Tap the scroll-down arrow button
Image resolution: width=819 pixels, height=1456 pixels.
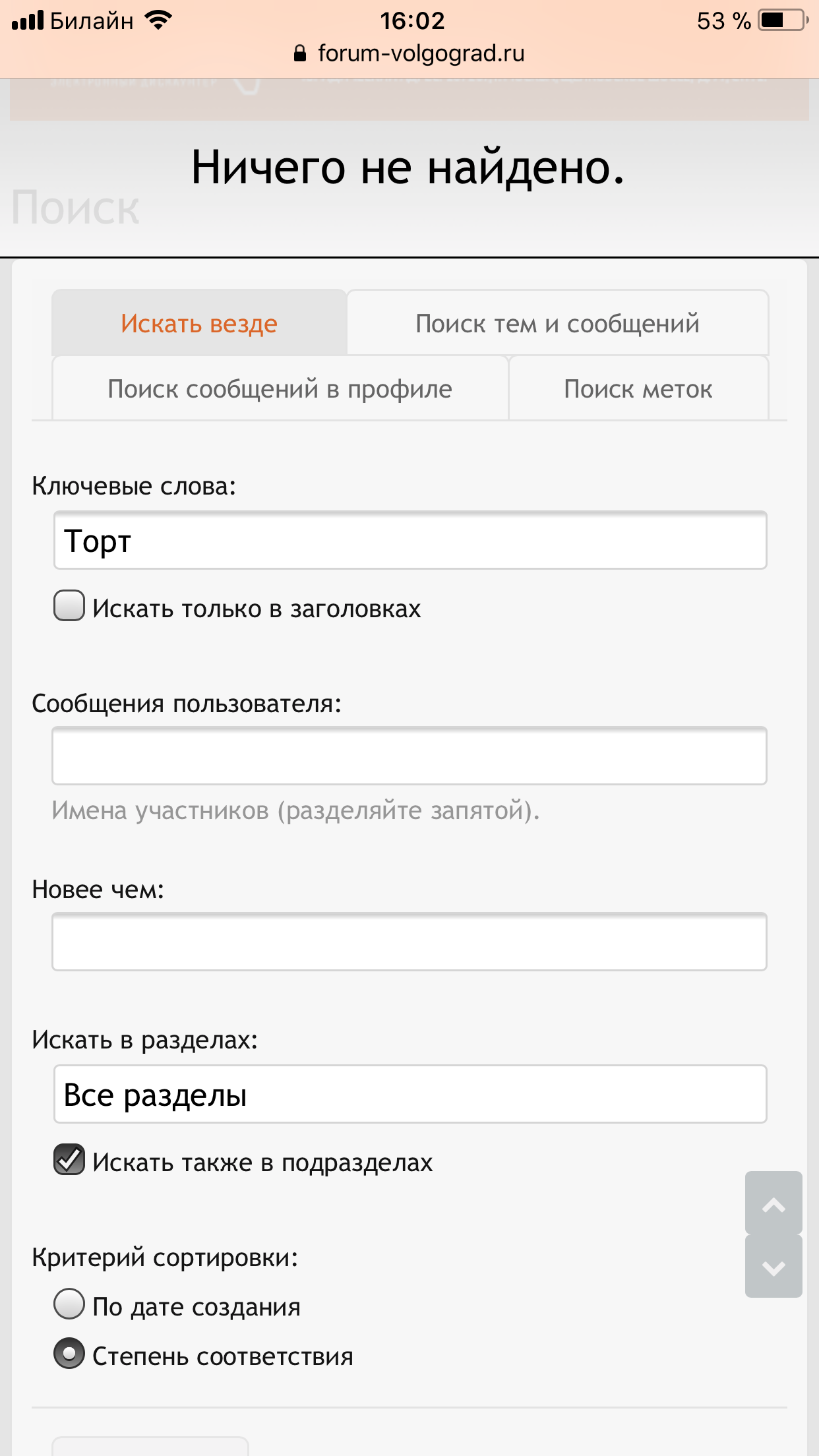pos(773,1267)
